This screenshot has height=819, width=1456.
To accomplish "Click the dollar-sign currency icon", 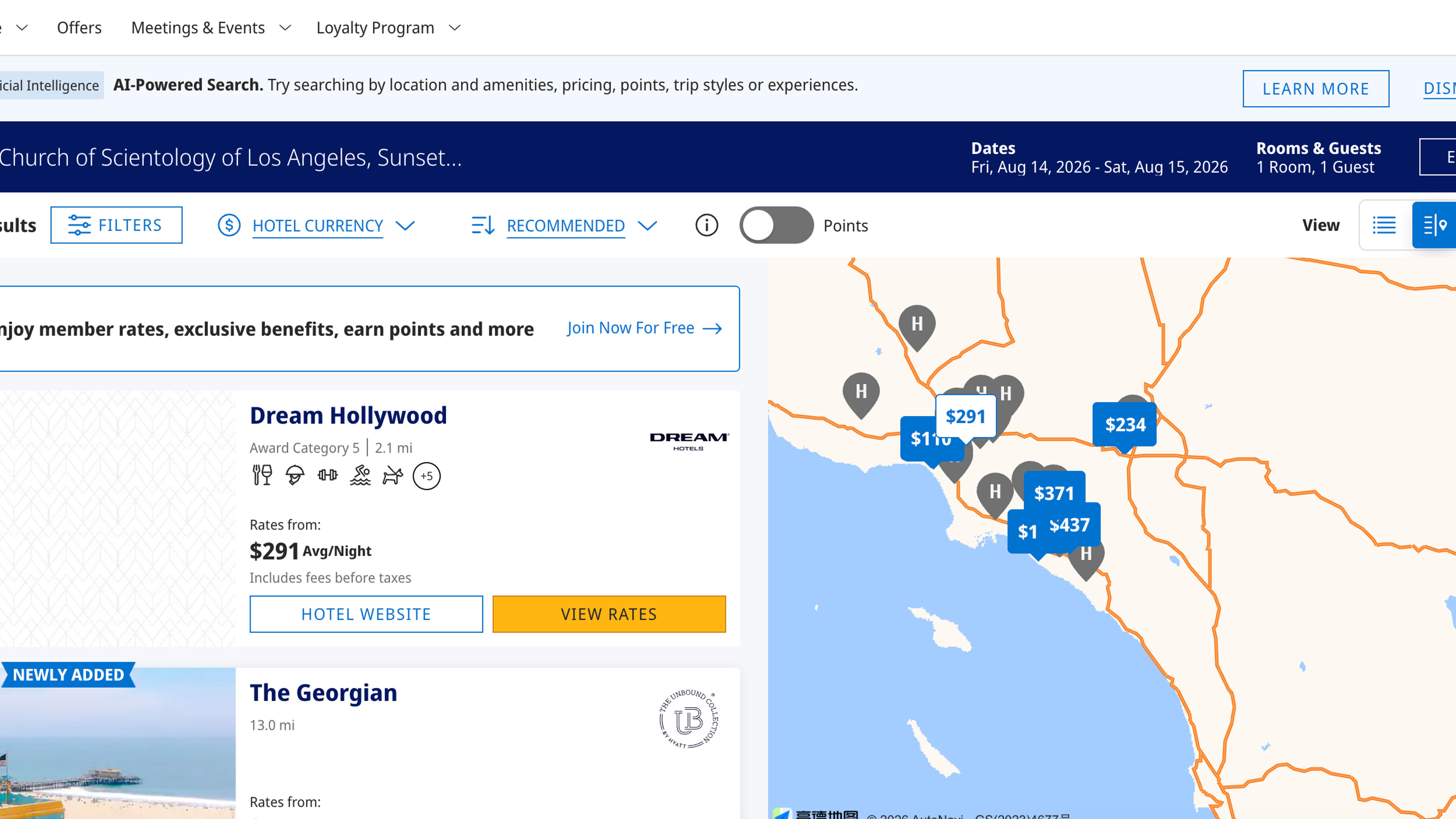I will pos(229,225).
